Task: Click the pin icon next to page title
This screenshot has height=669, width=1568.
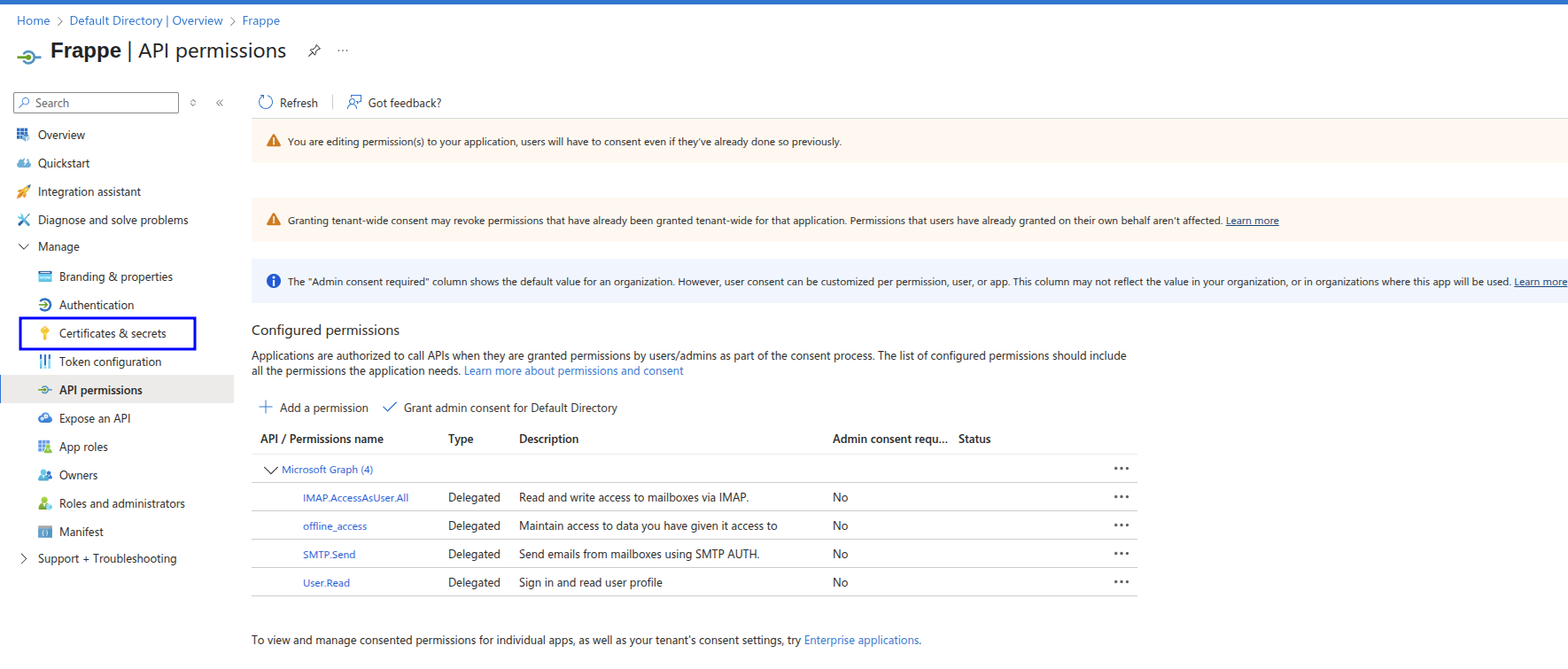Action: click(x=314, y=51)
